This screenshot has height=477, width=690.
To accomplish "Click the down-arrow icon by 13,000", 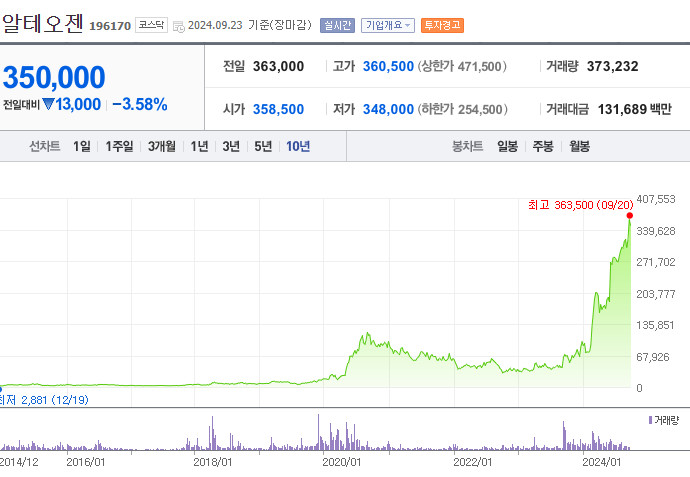I will pyautogui.click(x=48, y=104).
